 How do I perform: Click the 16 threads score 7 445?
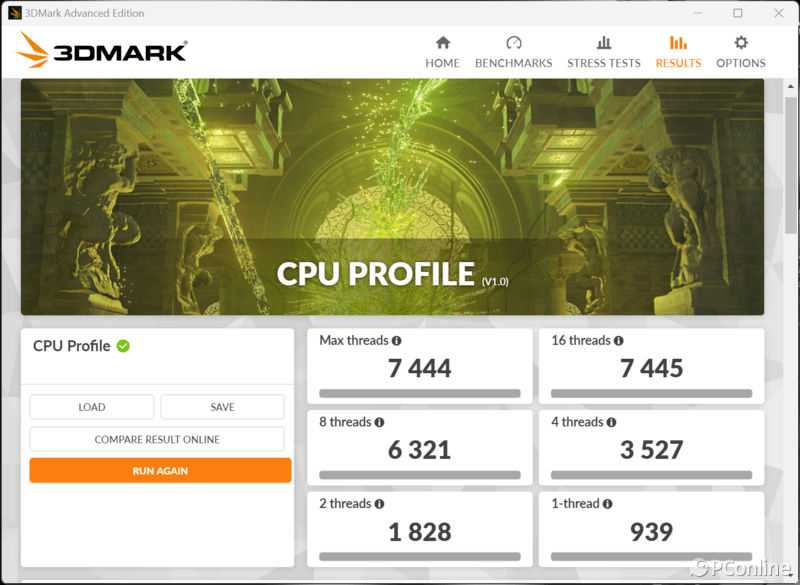coord(652,368)
